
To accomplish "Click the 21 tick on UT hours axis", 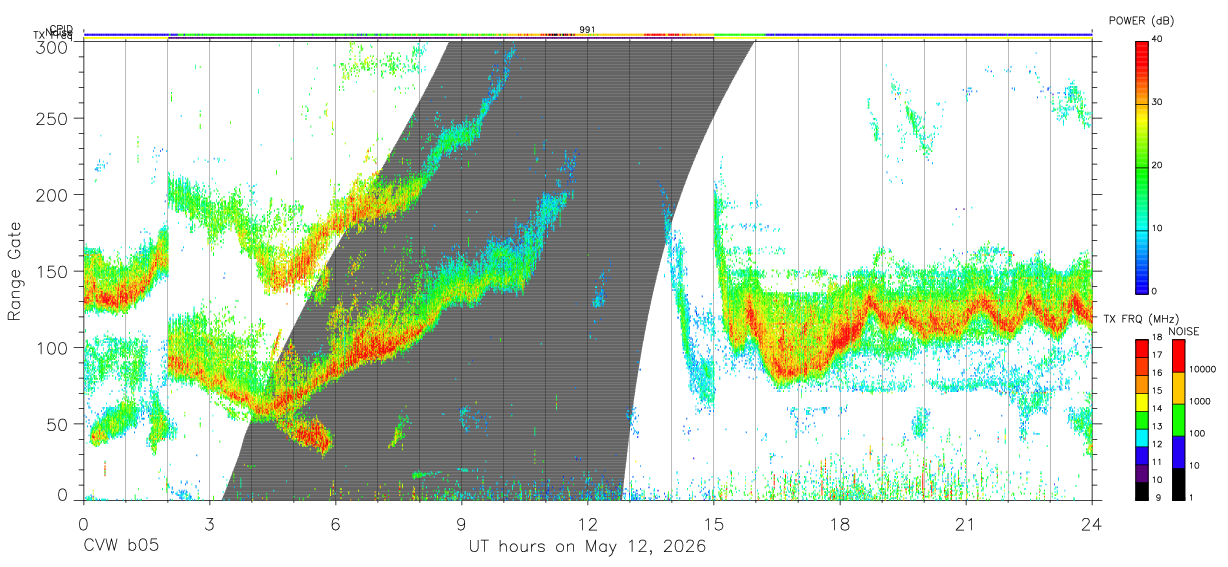I will pos(965,524).
